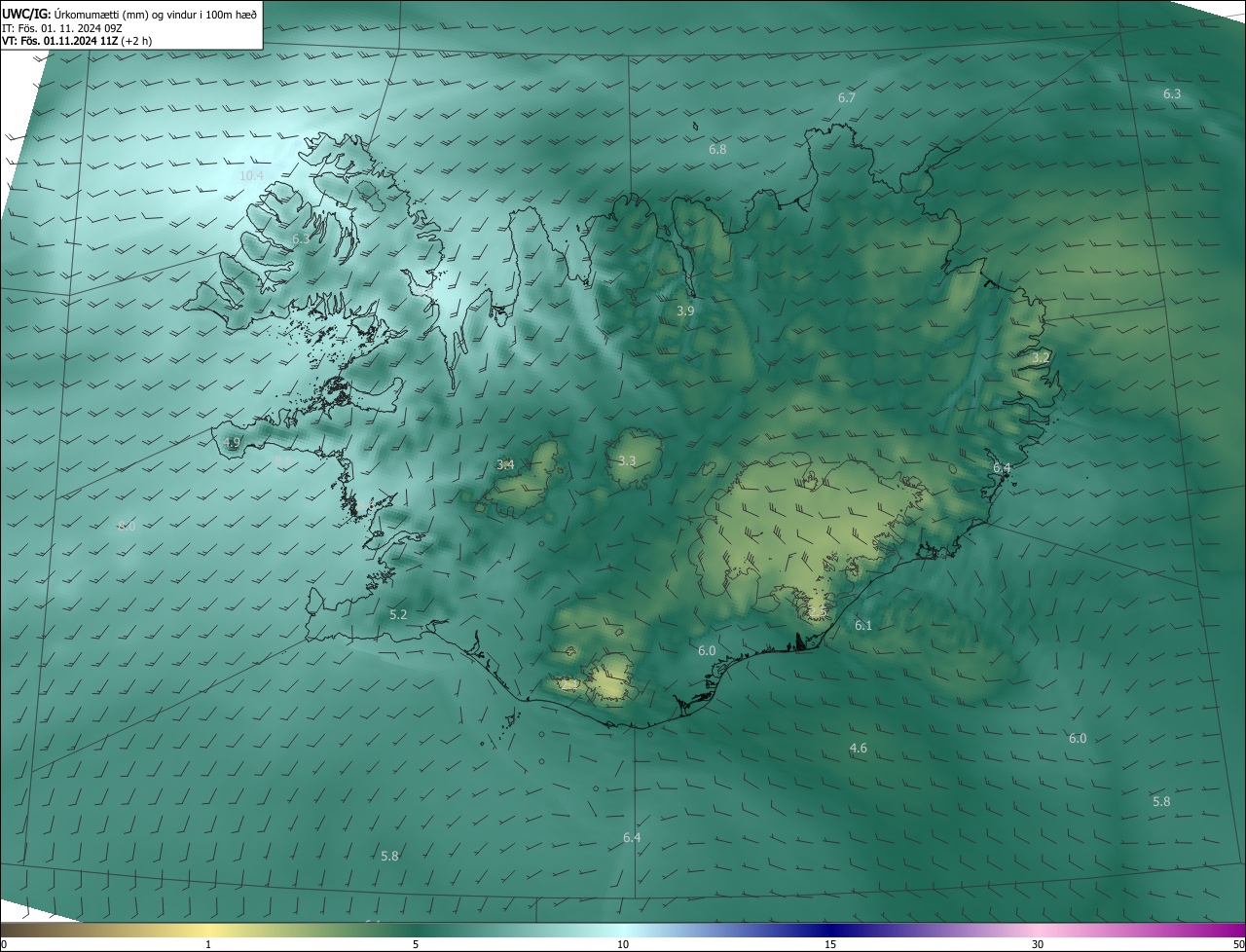Click the legend tick labelled 30
The width and height of the screenshot is (1246, 952).
[1038, 944]
